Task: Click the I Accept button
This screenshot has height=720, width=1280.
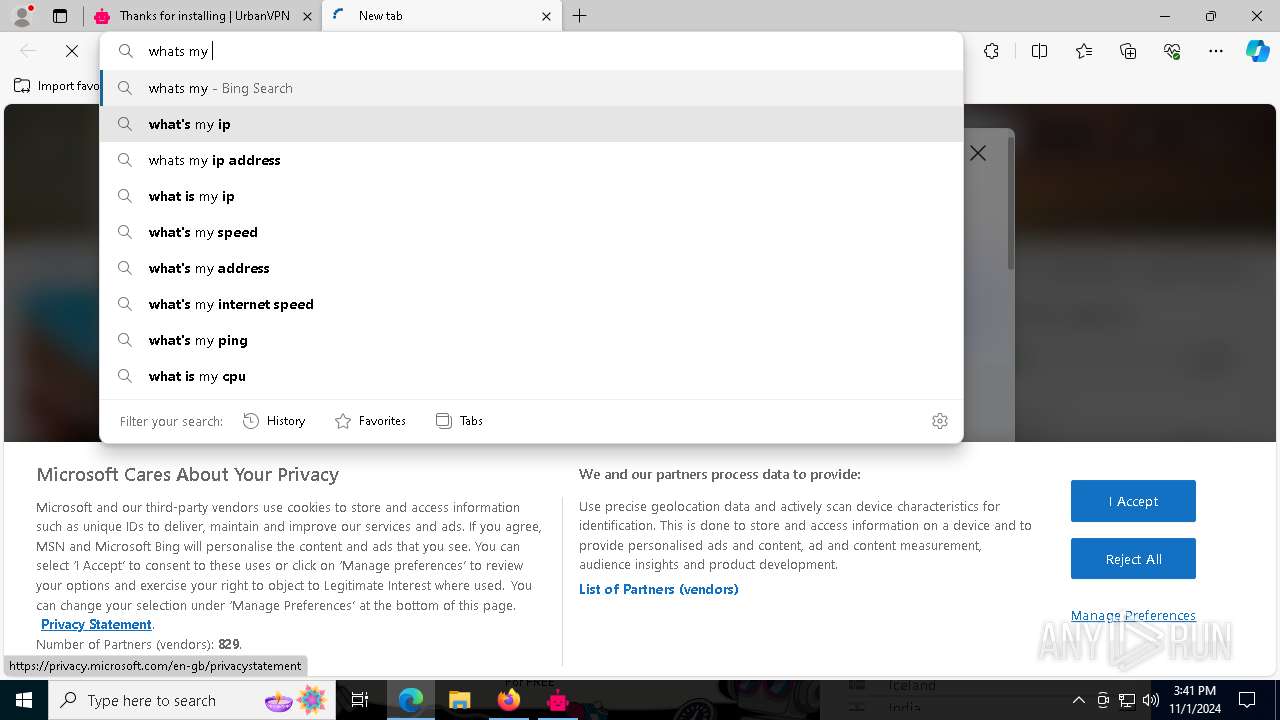Action: [1133, 501]
